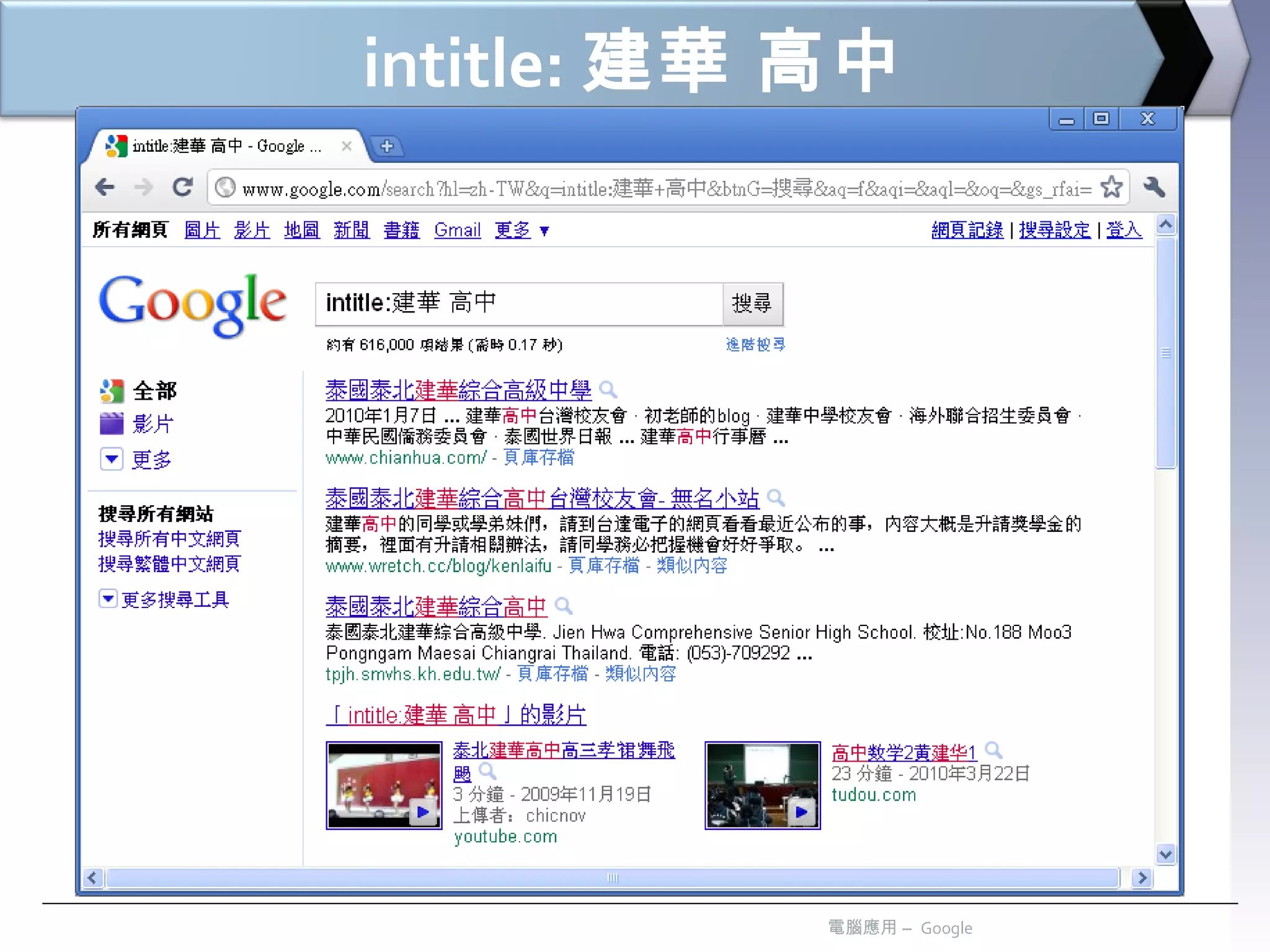Open 搜尋設定 link
This screenshot has width=1270, height=952.
click(x=1055, y=231)
